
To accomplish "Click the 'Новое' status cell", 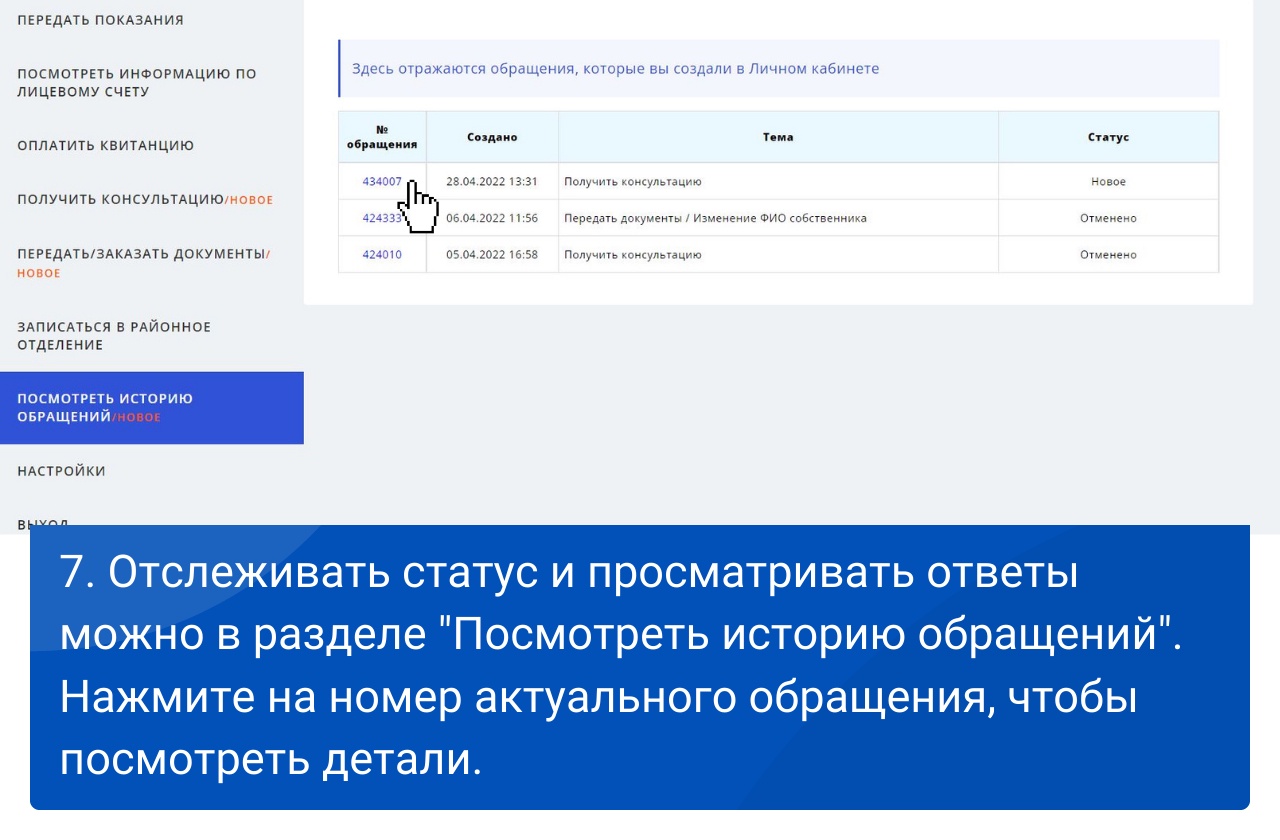I will coord(1108,181).
